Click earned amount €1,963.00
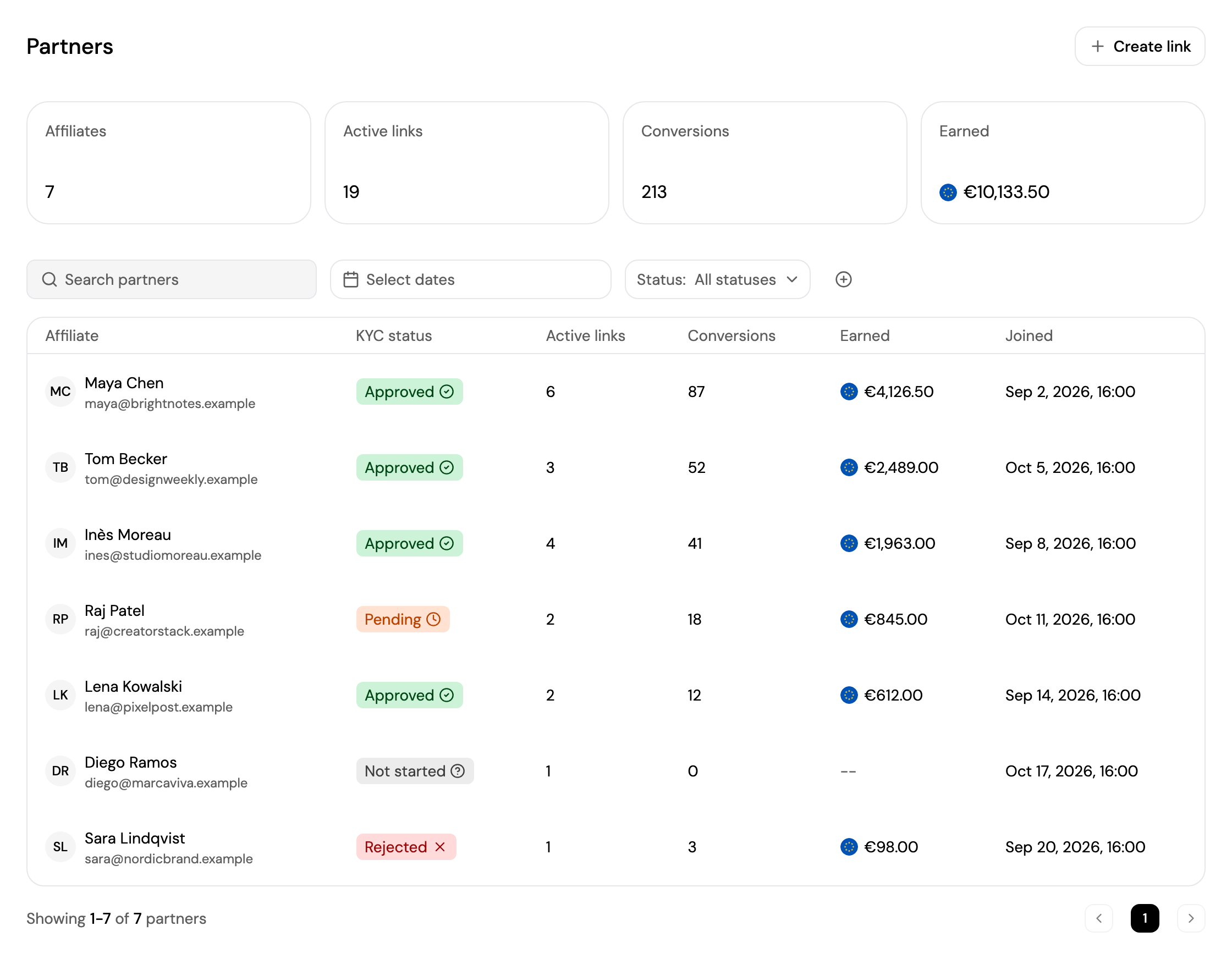This screenshot has width=1232, height=959. [x=900, y=543]
